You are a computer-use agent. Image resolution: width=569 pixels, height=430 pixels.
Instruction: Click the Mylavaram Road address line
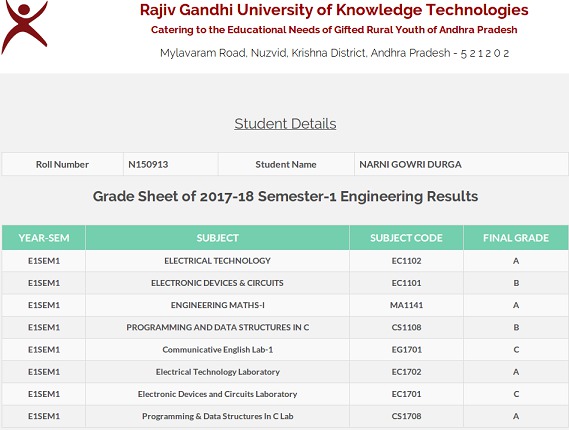click(x=334, y=53)
